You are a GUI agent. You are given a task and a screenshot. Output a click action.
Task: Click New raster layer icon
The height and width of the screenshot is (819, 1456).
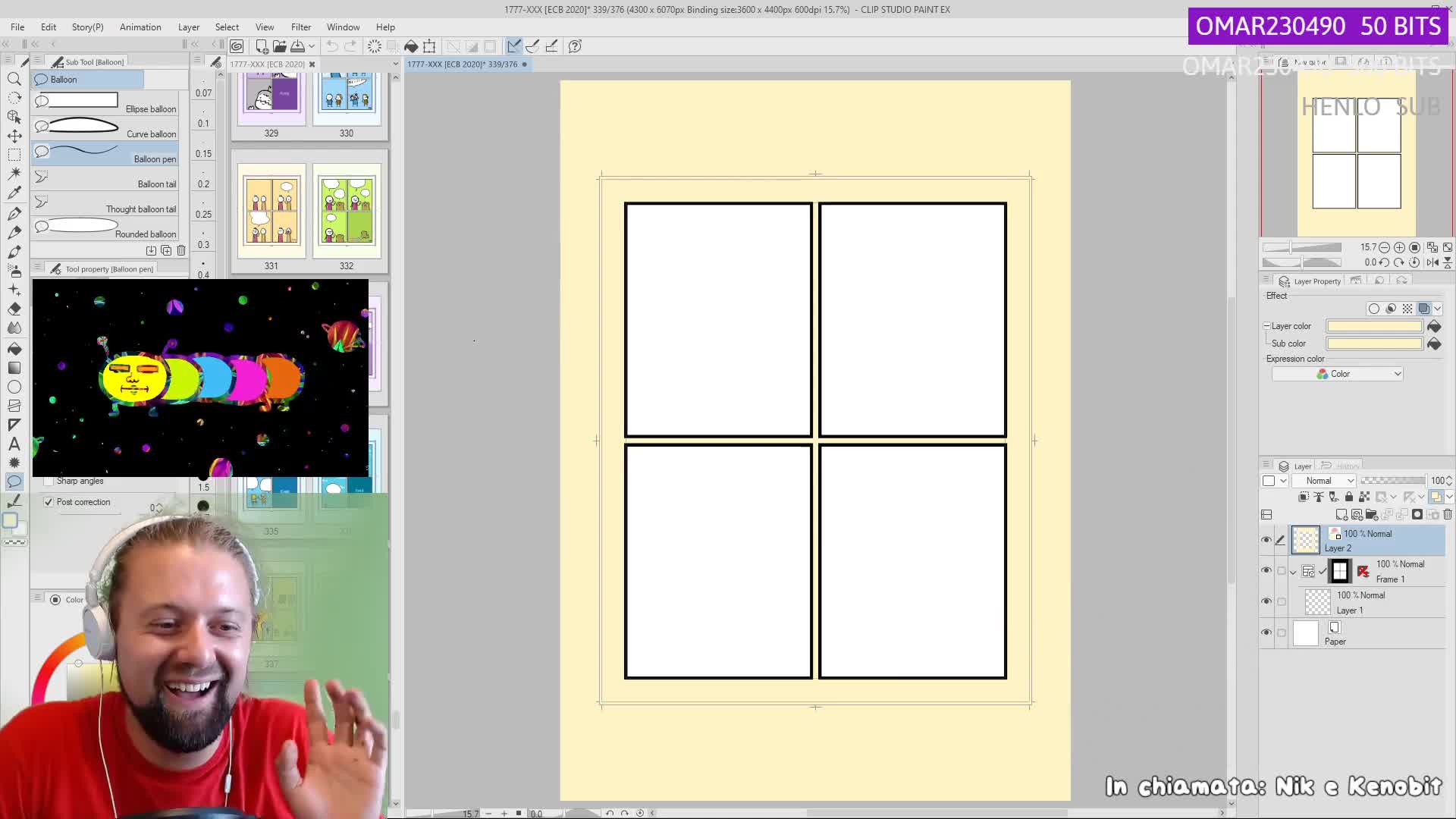pyautogui.click(x=1341, y=514)
